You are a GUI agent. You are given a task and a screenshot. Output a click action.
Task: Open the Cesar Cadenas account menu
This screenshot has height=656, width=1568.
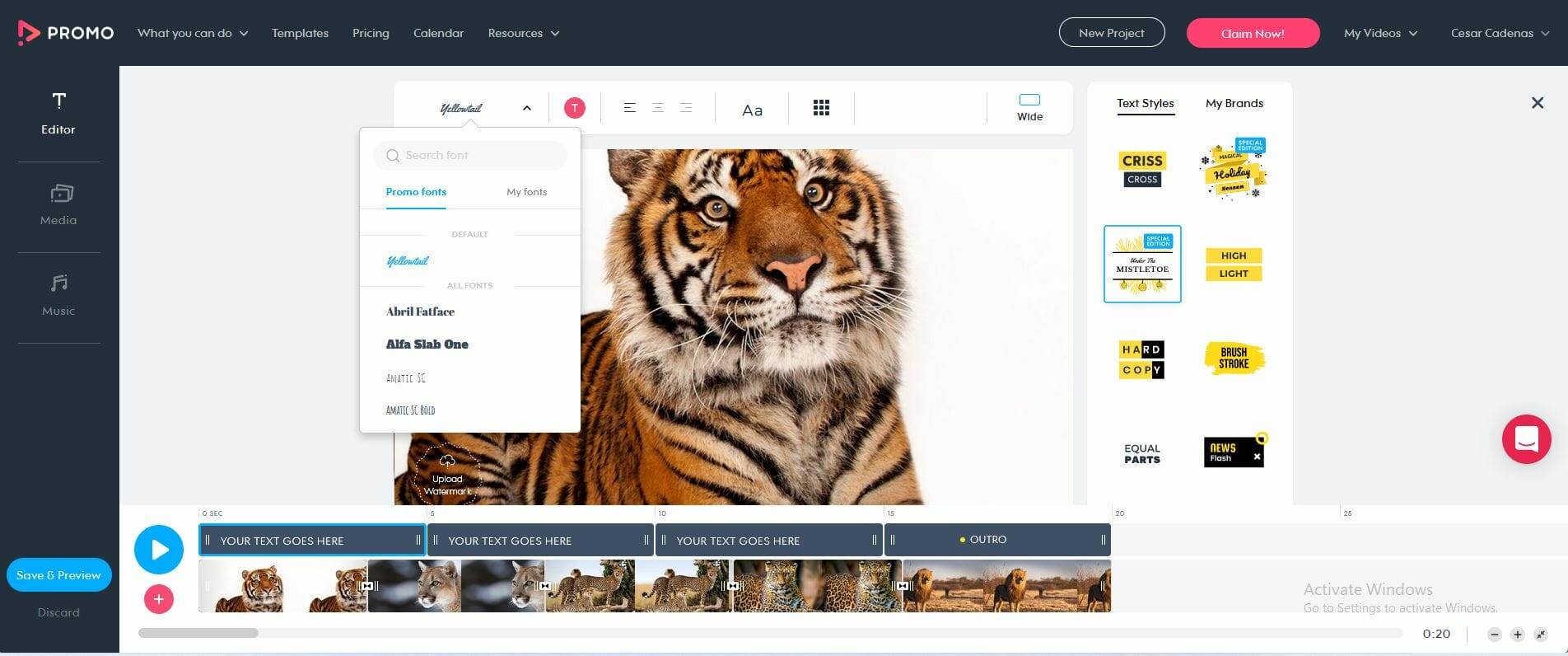pyautogui.click(x=1500, y=33)
